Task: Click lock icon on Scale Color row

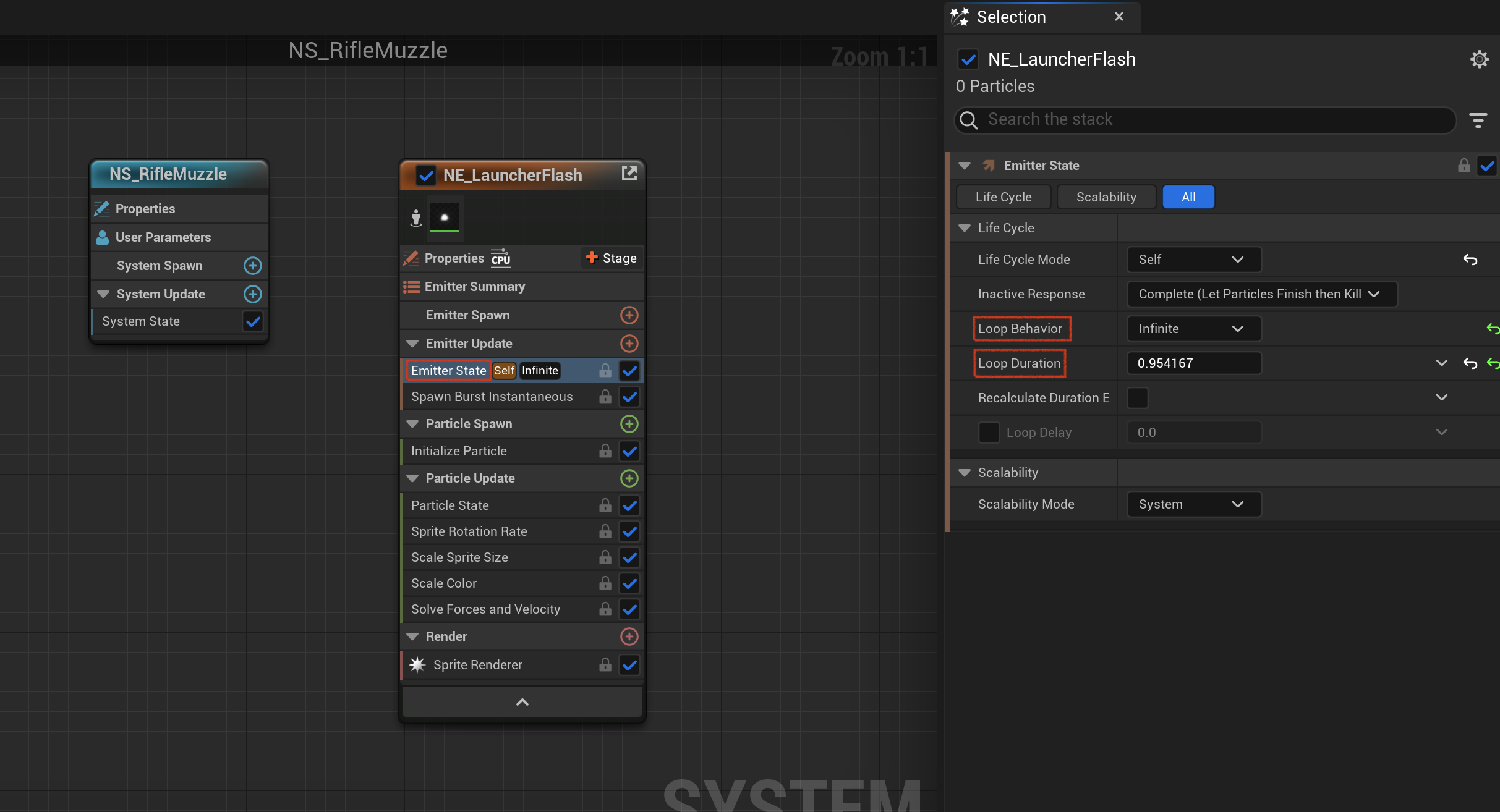Action: click(605, 583)
